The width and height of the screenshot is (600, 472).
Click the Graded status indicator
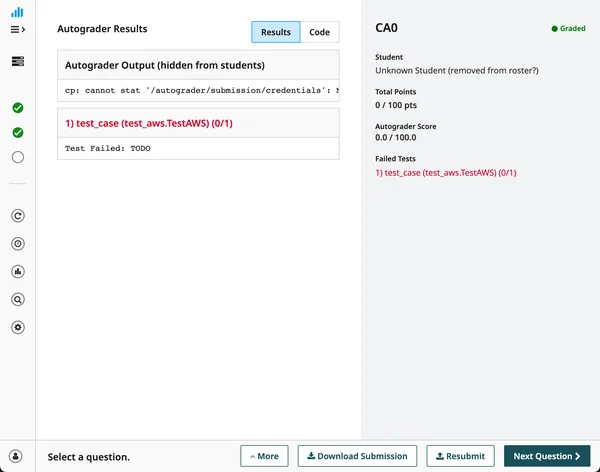click(x=568, y=28)
